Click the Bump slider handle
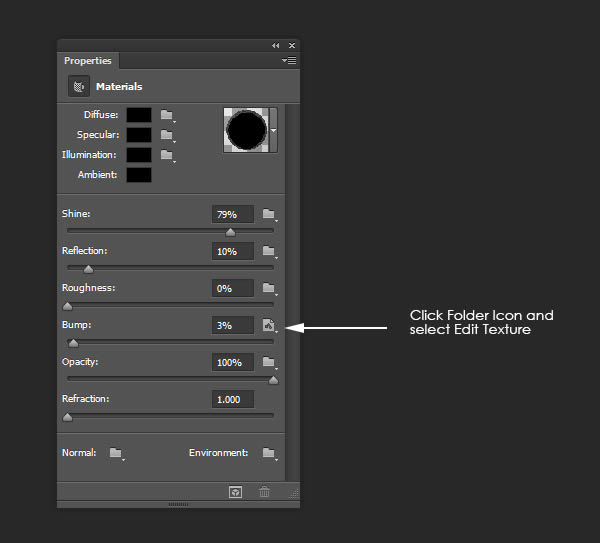 [x=73, y=343]
